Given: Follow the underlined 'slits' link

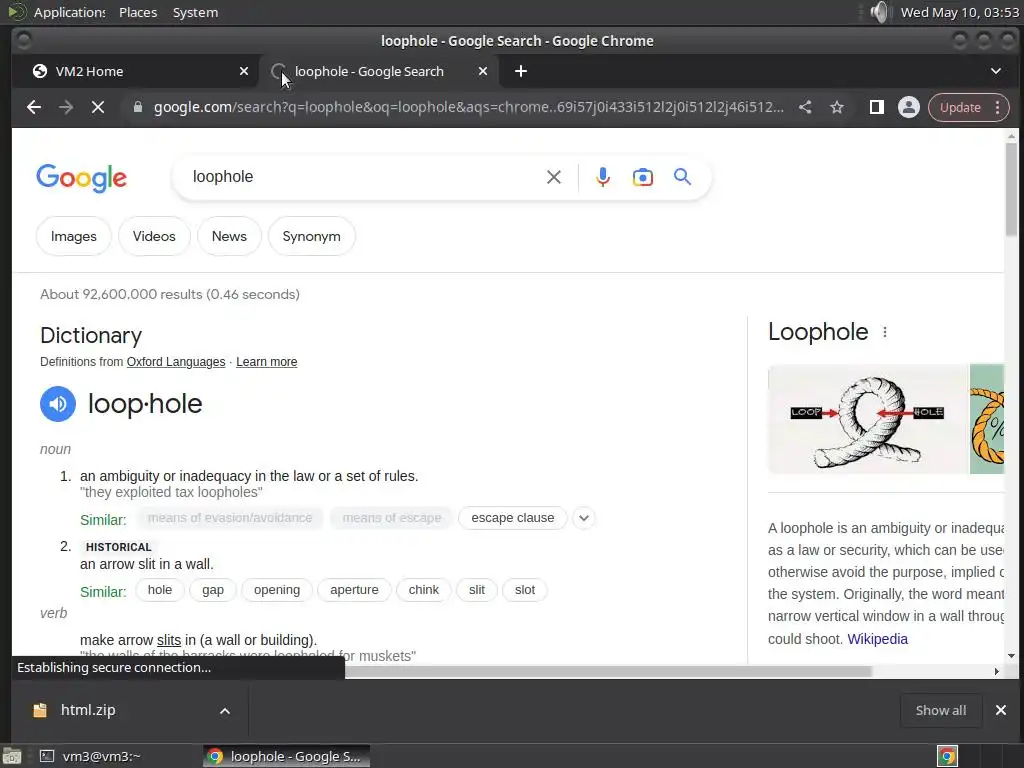Looking at the screenshot, I should click(x=168, y=640).
